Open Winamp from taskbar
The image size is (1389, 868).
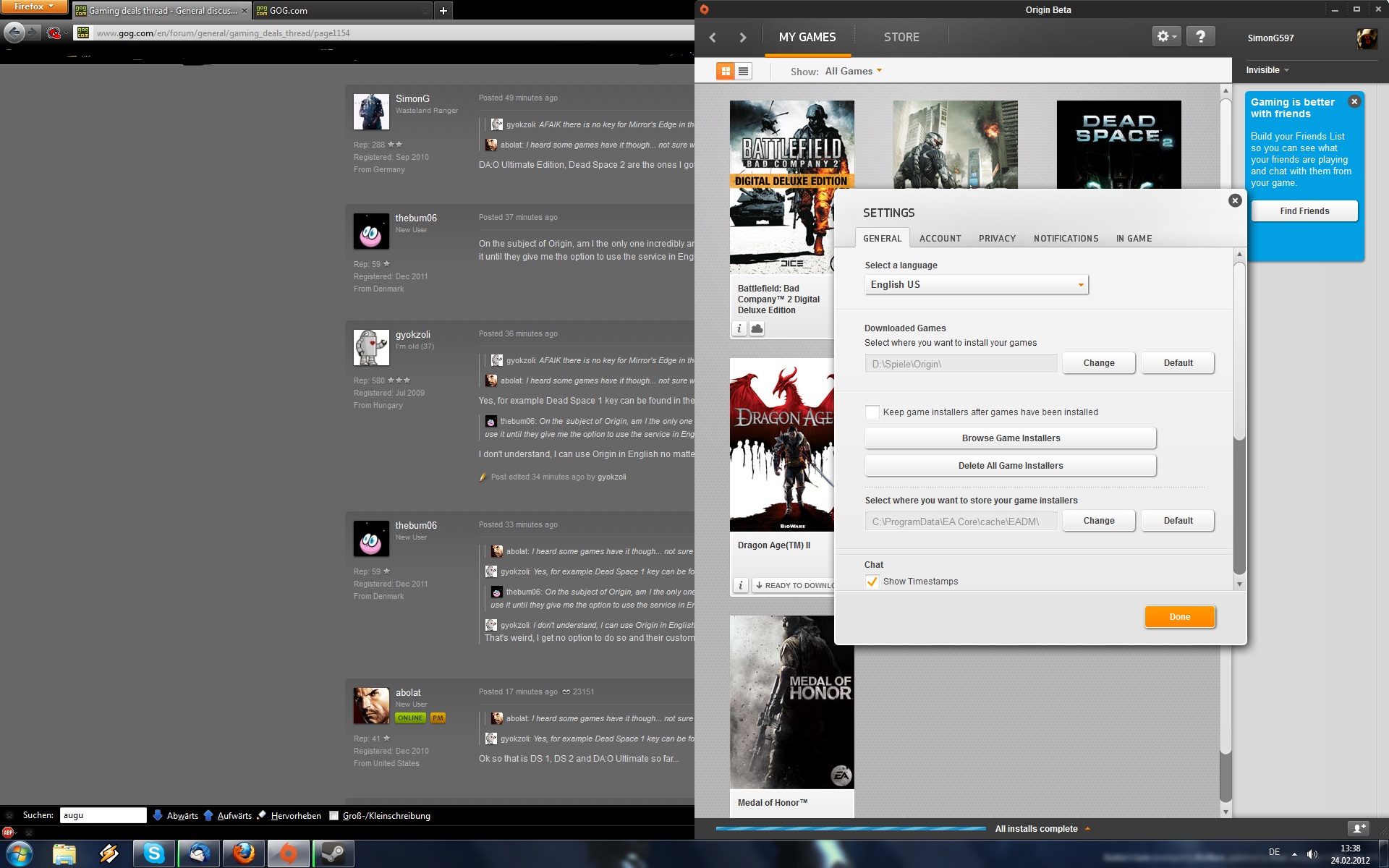109,854
